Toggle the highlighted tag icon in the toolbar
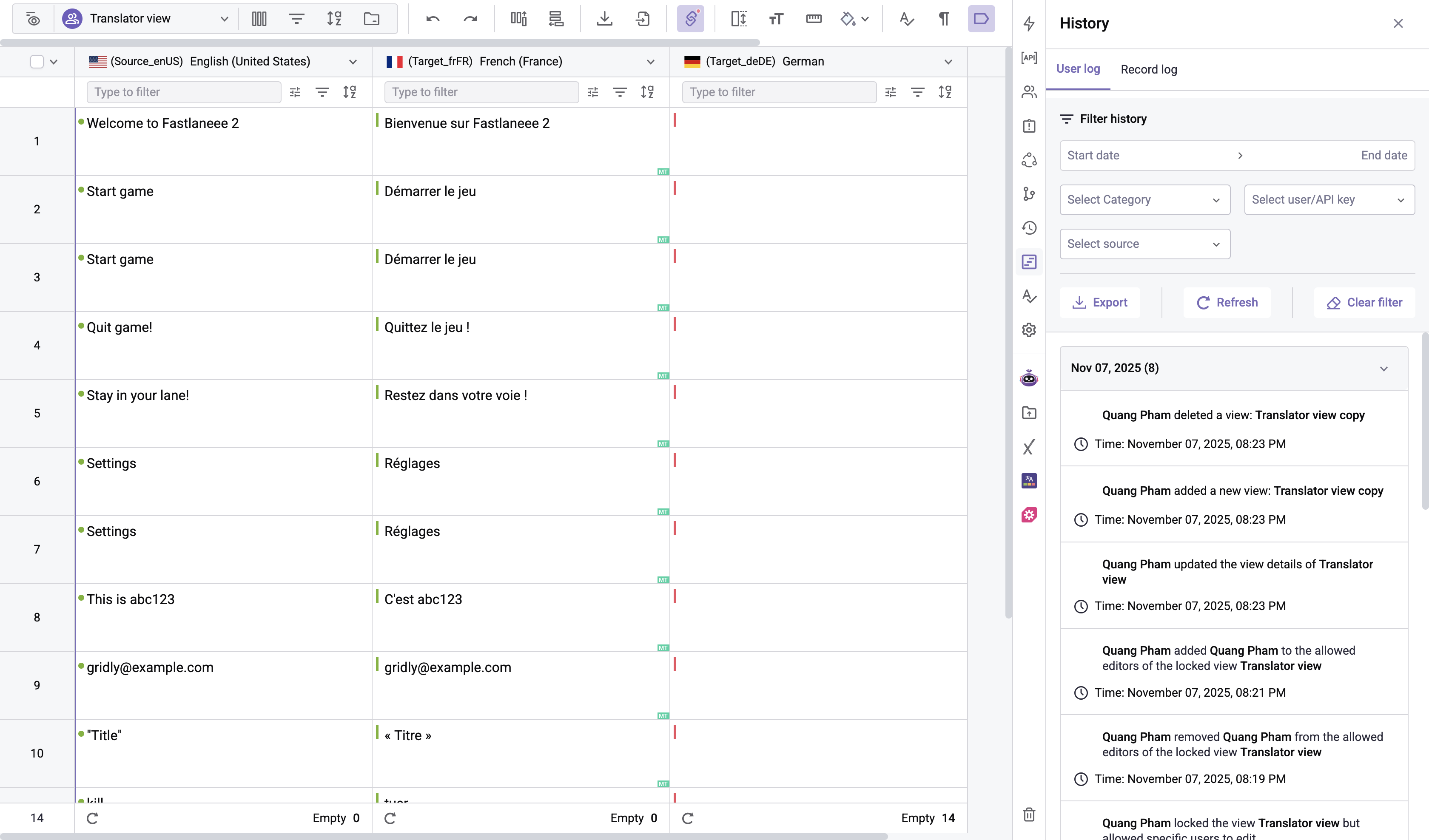Image resolution: width=1429 pixels, height=840 pixels. pyautogui.click(x=981, y=19)
